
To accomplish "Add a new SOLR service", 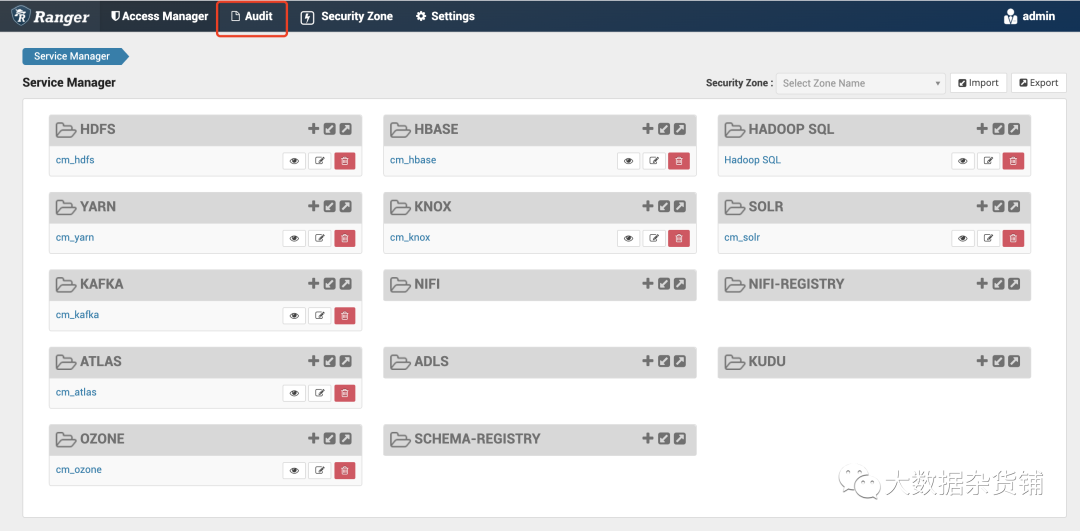I will click(982, 206).
